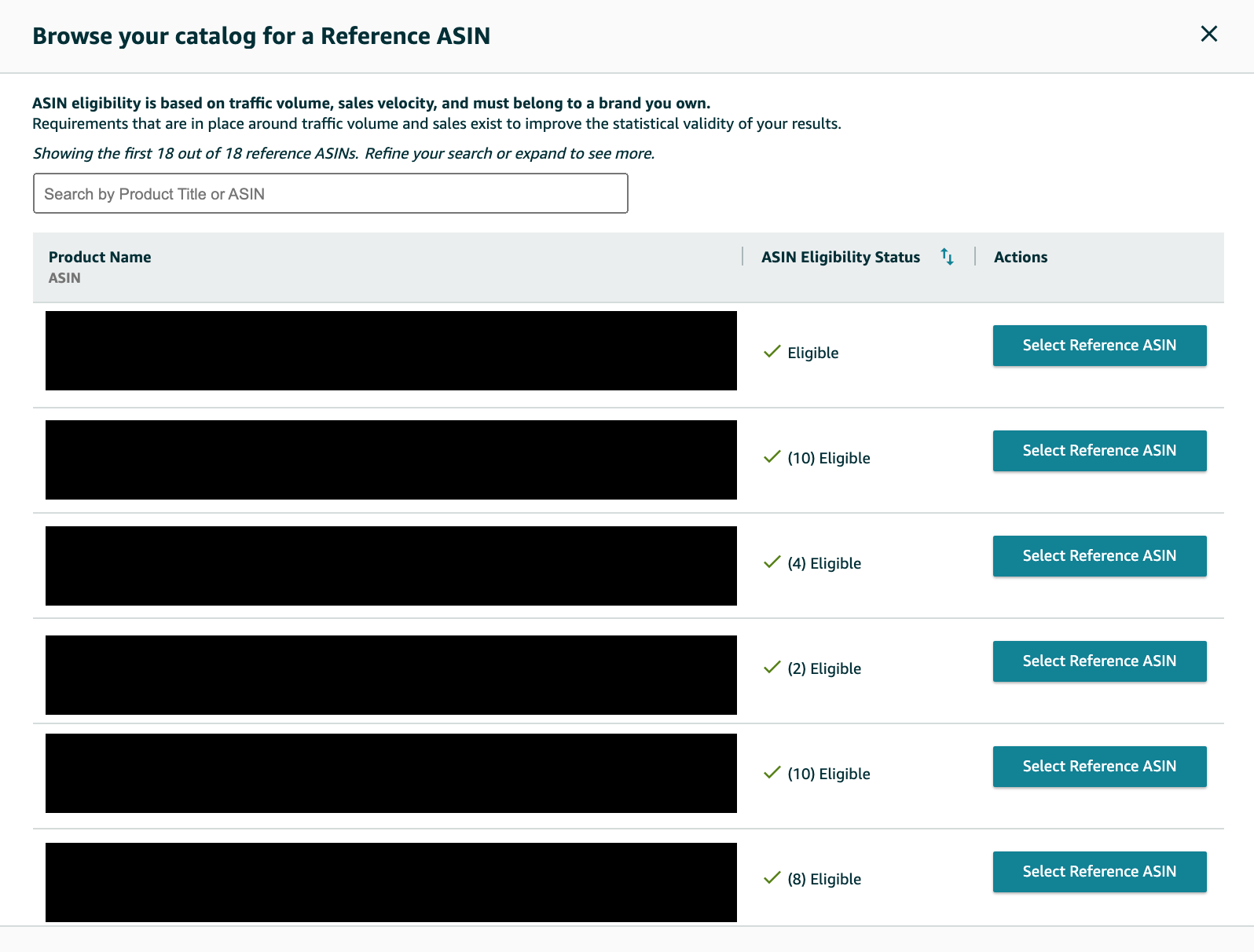
Task: Click the Actions column header
Action: (1020, 258)
